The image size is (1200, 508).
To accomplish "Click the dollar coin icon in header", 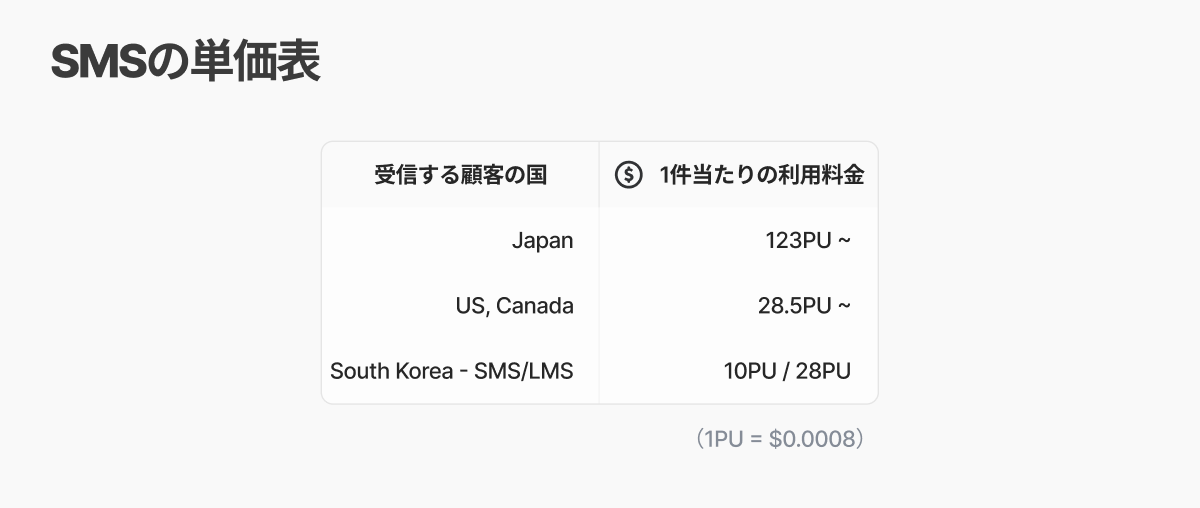I will point(628,175).
